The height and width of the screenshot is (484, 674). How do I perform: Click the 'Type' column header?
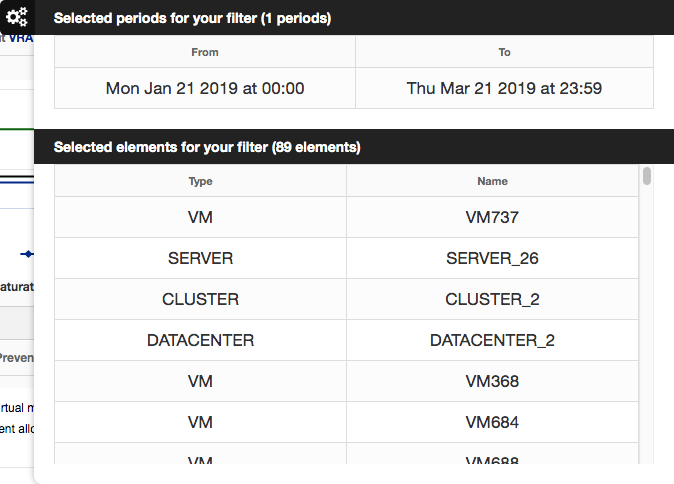click(x=200, y=181)
